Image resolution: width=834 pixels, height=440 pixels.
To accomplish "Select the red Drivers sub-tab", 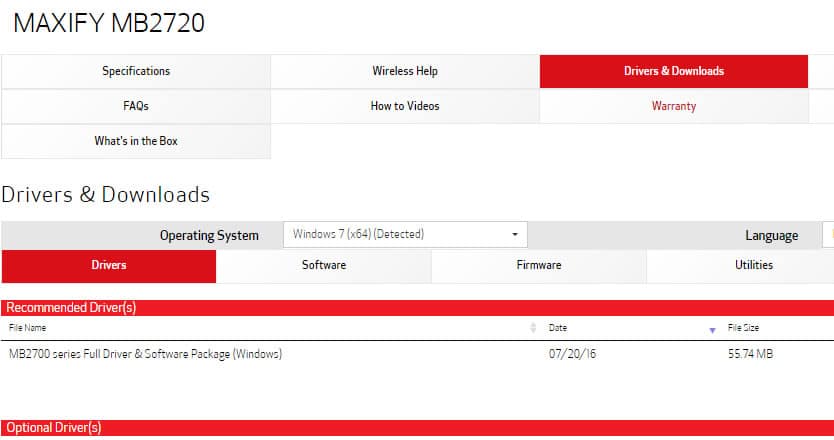I will 109,266.
